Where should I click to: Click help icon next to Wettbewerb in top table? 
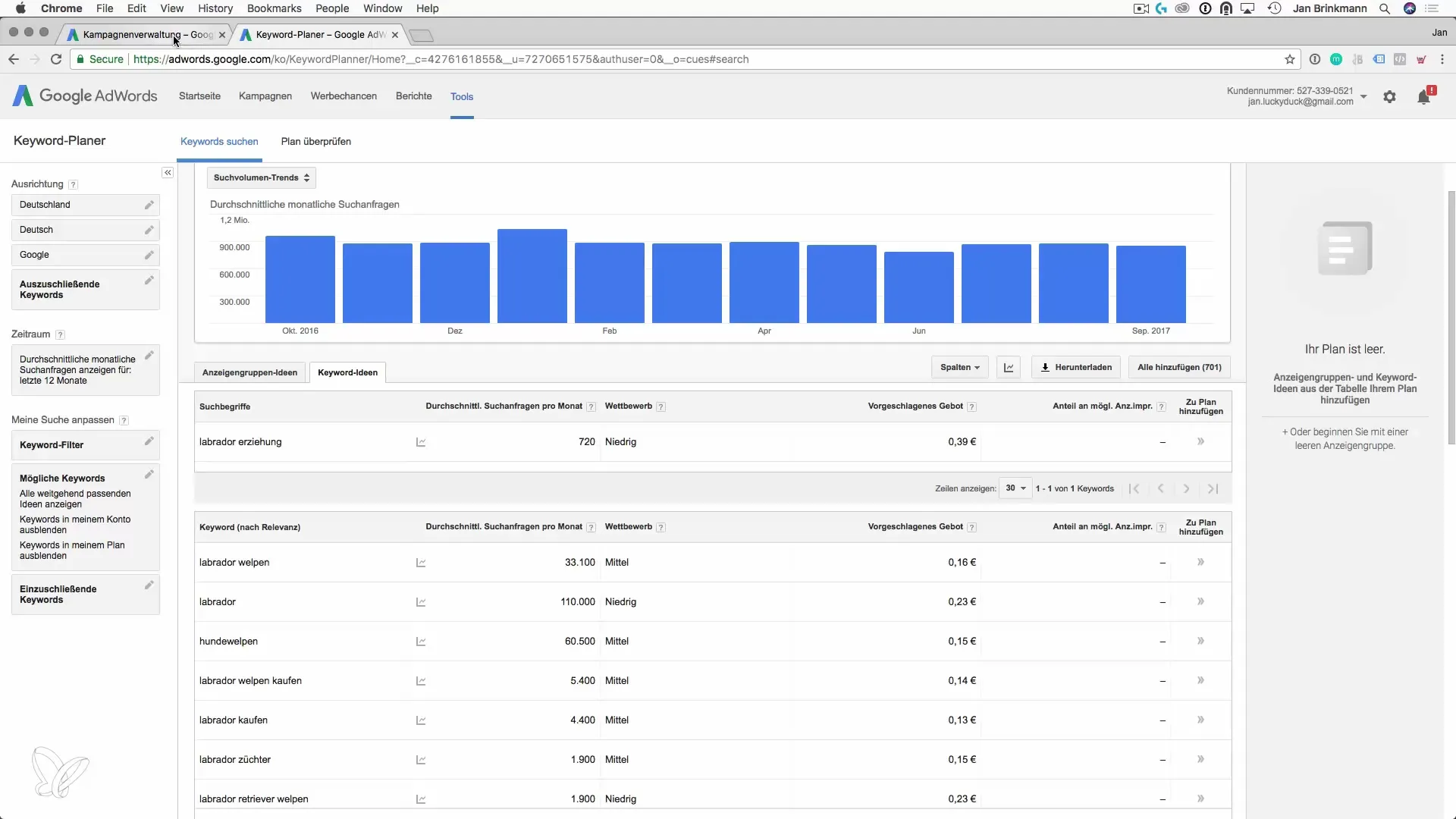pyautogui.click(x=661, y=407)
